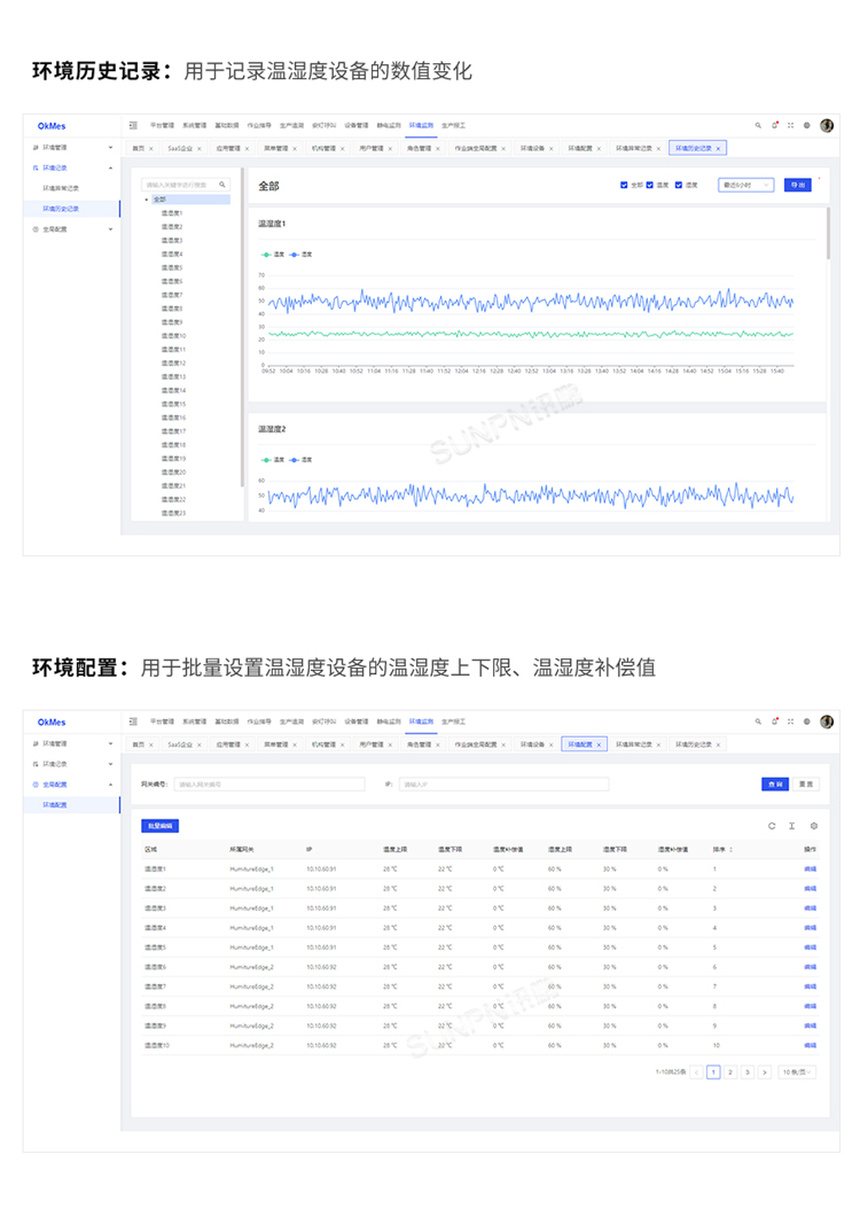Open theme settings gear in 环境历史记录 screenshot header
The height and width of the screenshot is (1217, 860).
(807, 126)
